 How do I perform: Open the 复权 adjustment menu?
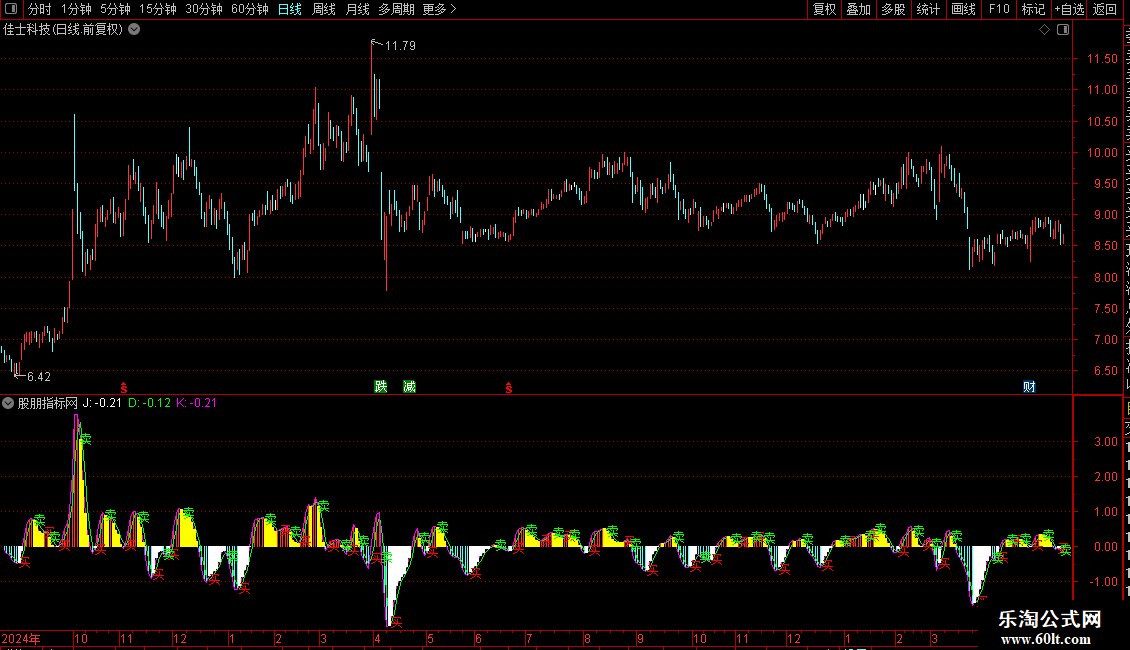[x=824, y=9]
